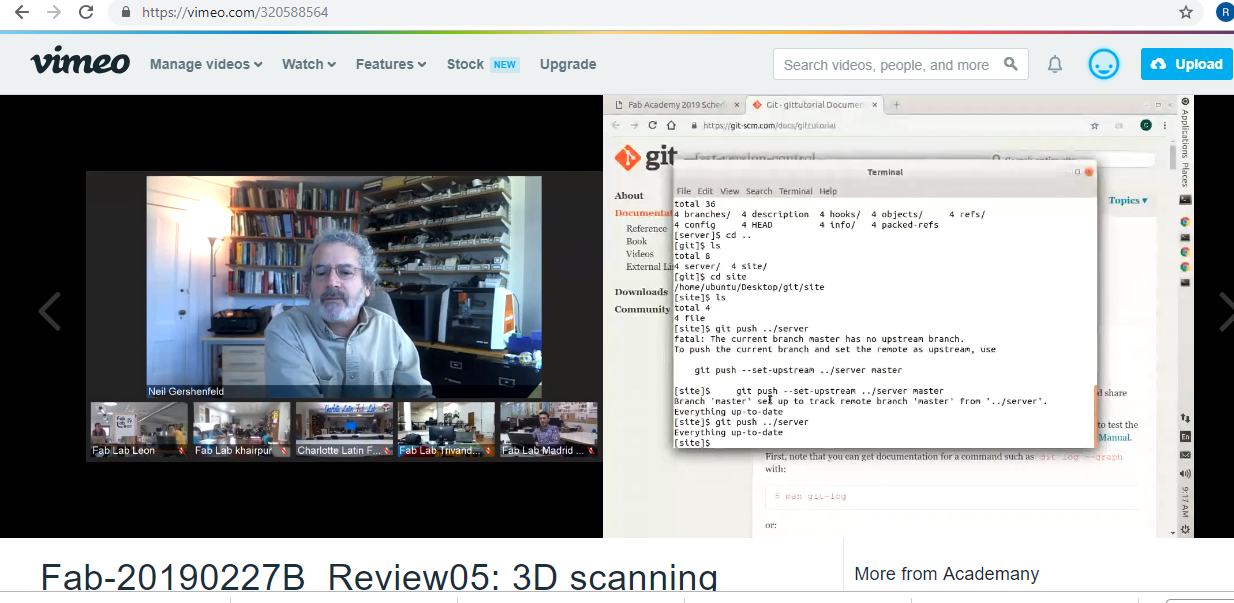
Task: Open the View menu in the Terminal window
Action: coord(729,191)
